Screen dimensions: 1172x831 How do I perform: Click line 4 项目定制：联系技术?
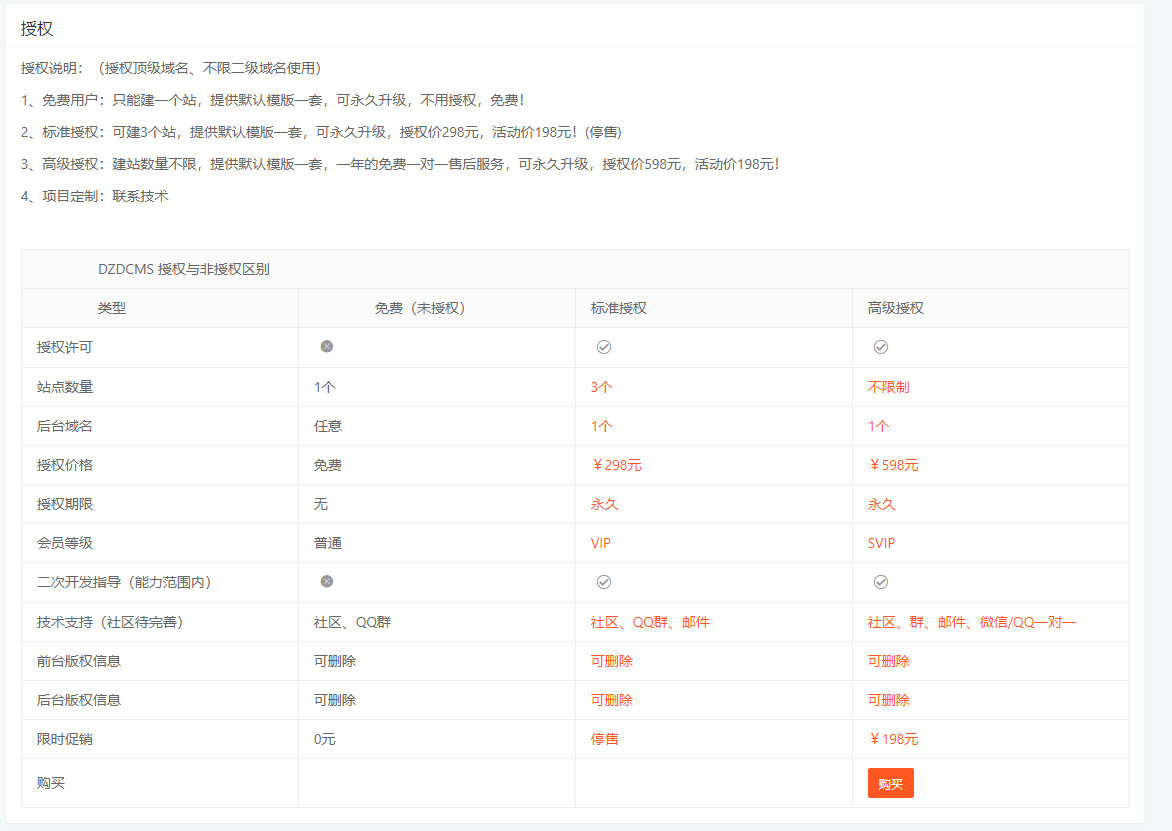(95, 197)
